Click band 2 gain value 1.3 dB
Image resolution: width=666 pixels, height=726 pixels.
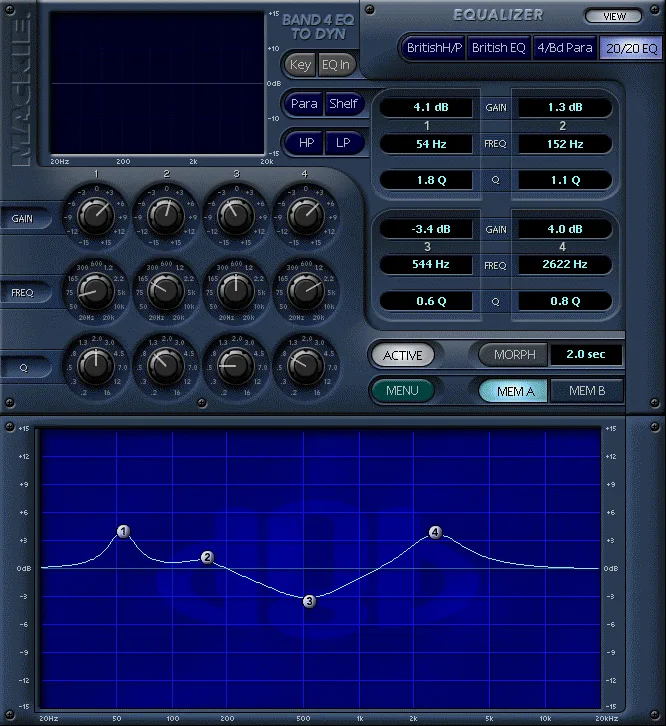pos(565,107)
